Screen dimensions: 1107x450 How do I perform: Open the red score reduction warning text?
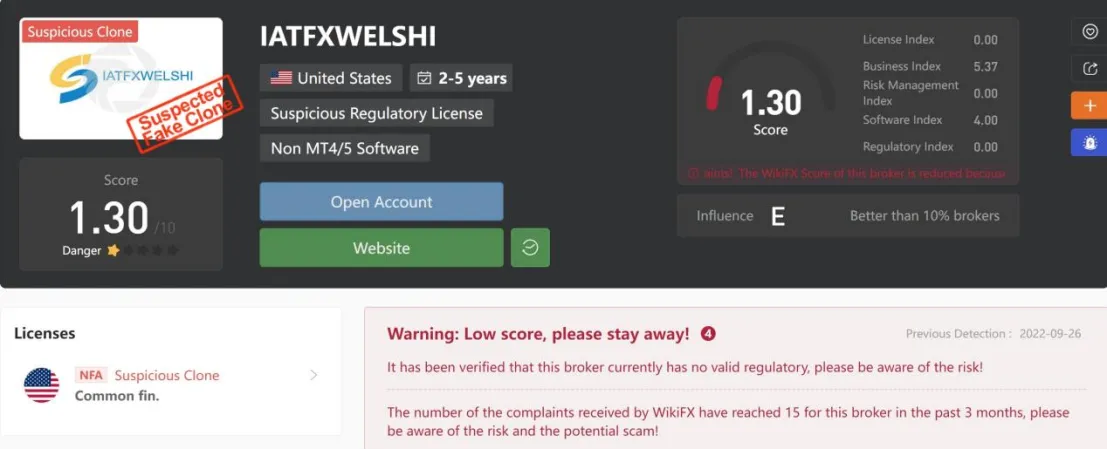(846, 173)
